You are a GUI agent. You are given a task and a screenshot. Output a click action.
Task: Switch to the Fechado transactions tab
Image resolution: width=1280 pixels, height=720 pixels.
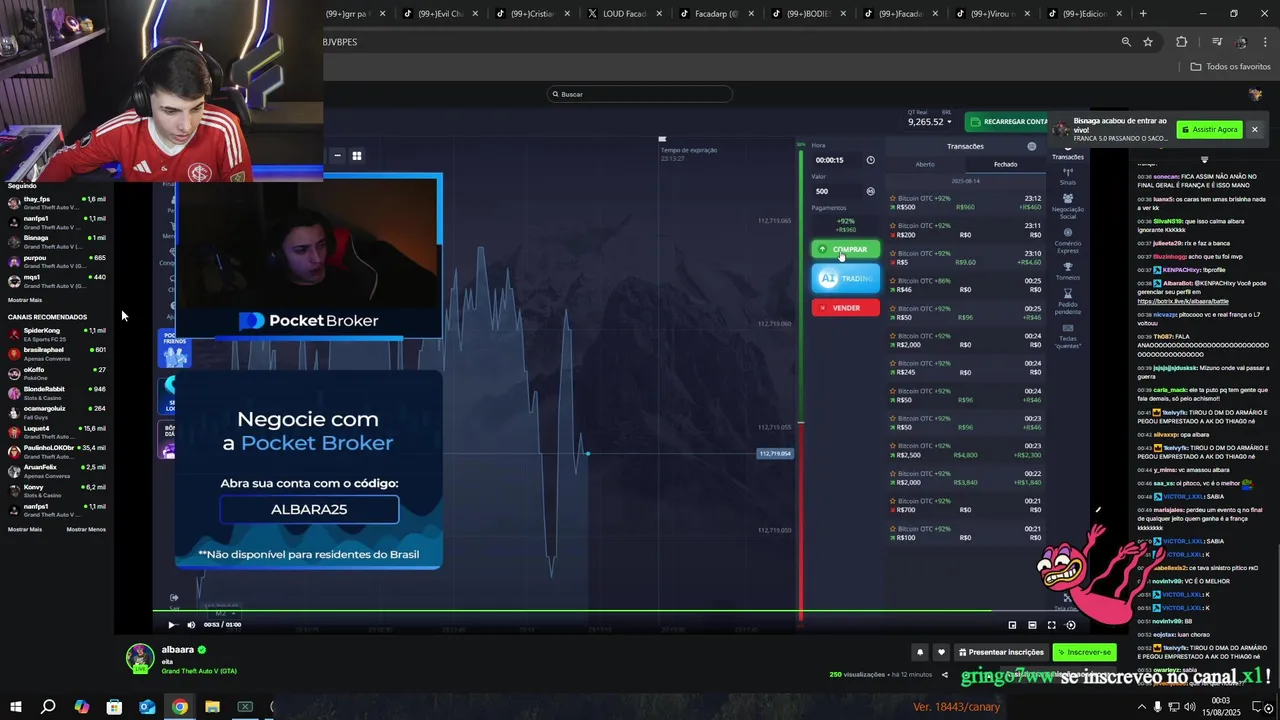[1005, 164]
